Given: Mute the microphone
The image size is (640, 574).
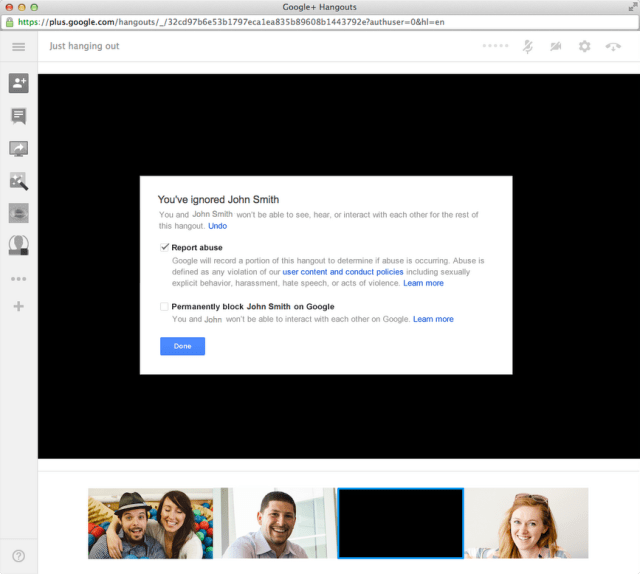Looking at the screenshot, I should tap(527, 46).
